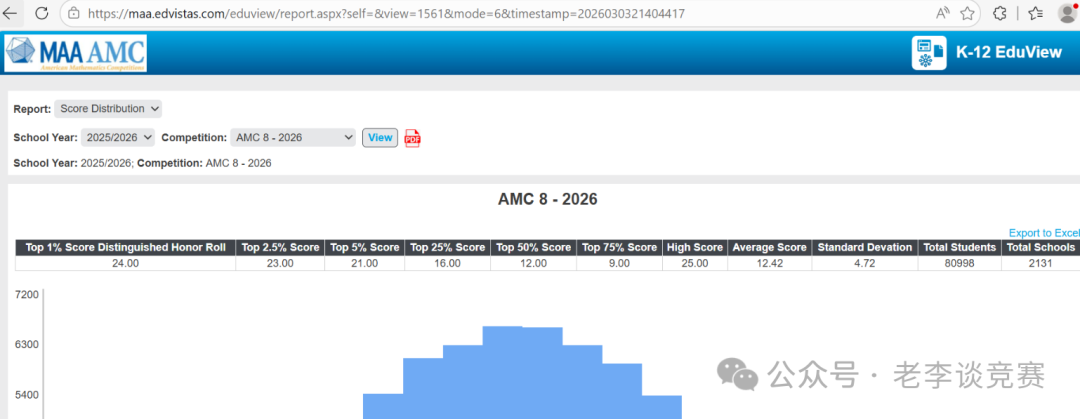Click the MAA AMC logo

[75, 54]
